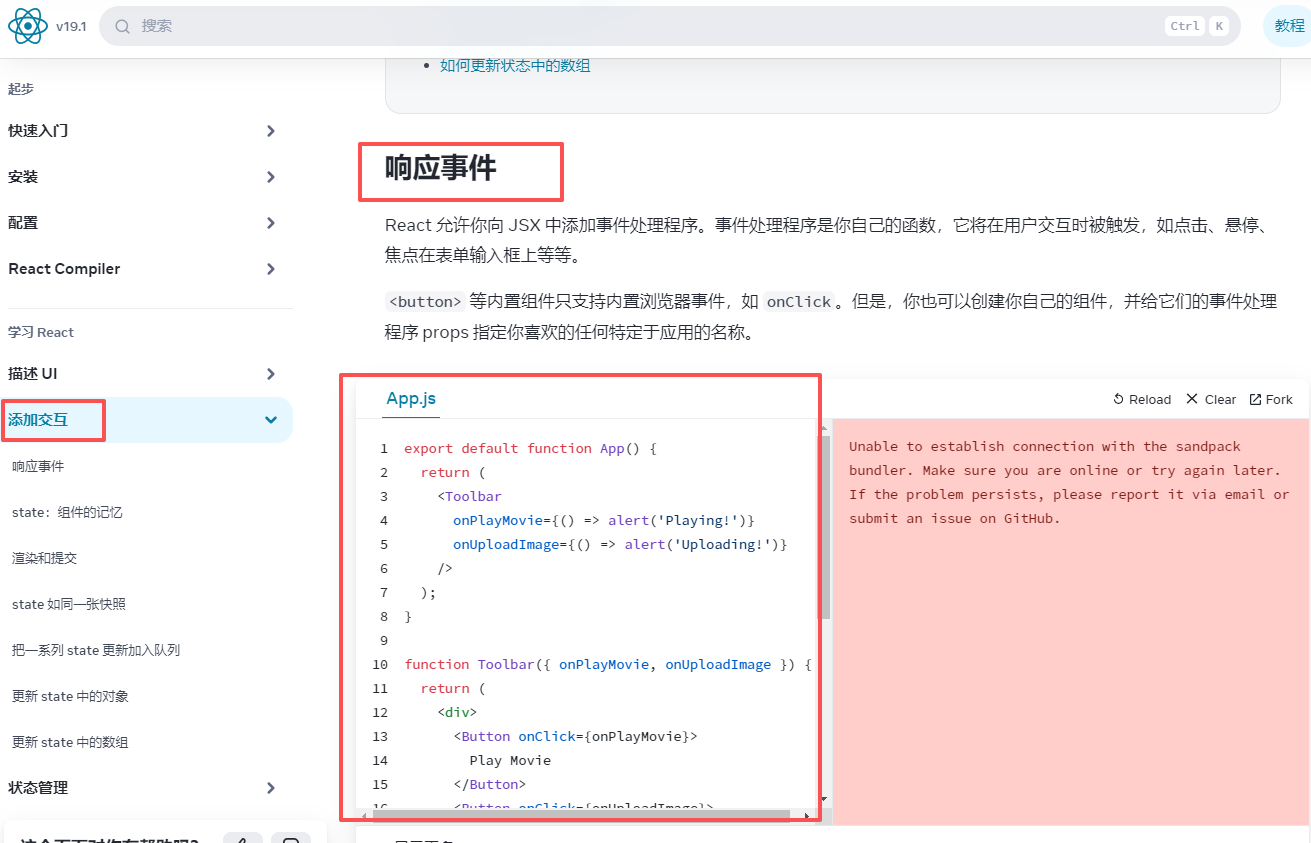Image resolution: width=1311 pixels, height=843 pixels.
Task: Click the 学习 React section label
Action: point(41,333)
